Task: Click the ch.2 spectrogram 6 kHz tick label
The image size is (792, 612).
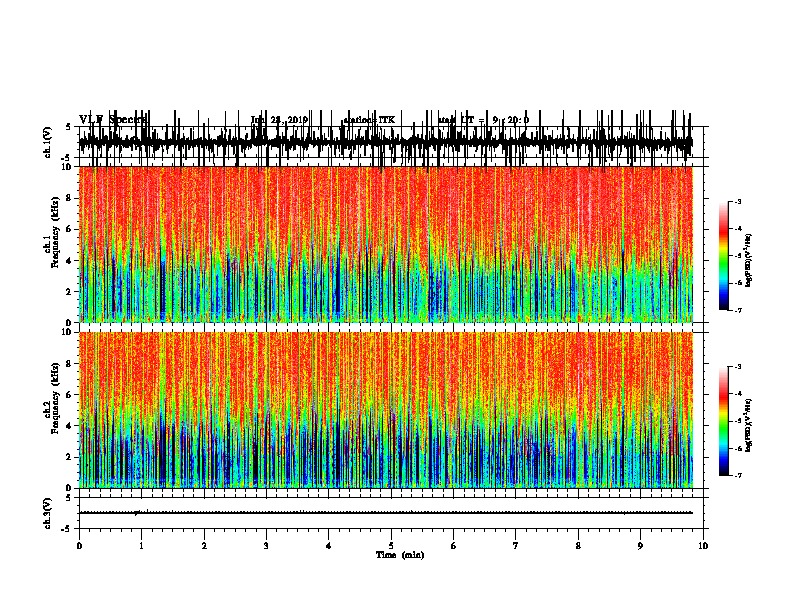Action: [70, 395]
